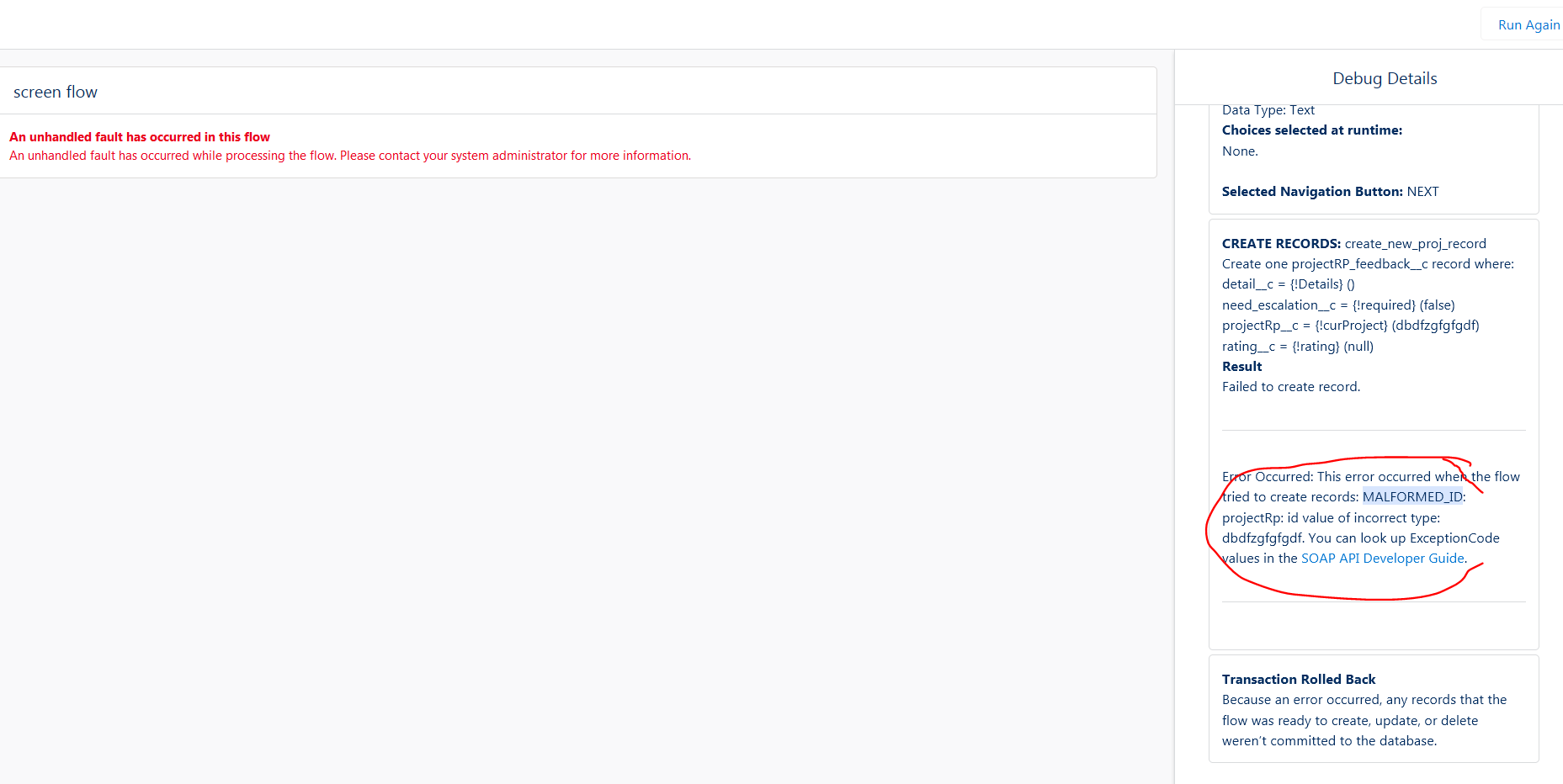Click the unhandled fault error heading
Screen dimensions: 1563x784
(x=140, y=136)
